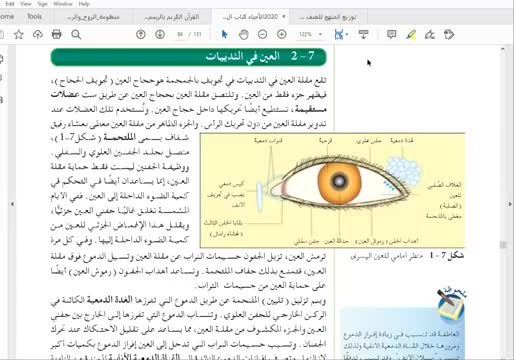Go to the previous page arrow
This screenshot has height=360, width=514.
(141, 34)
